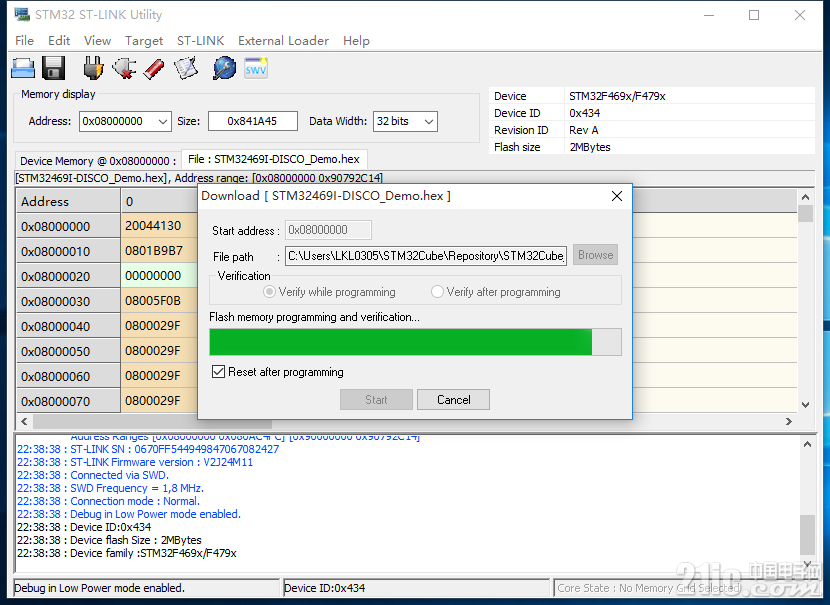The image size is (830, 605).
Task: Open the Edit menu
Action: tap(59, 41)
